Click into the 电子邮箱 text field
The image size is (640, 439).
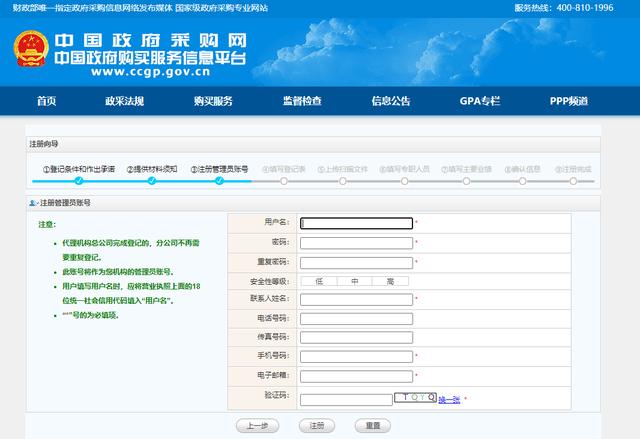point(355,376)
